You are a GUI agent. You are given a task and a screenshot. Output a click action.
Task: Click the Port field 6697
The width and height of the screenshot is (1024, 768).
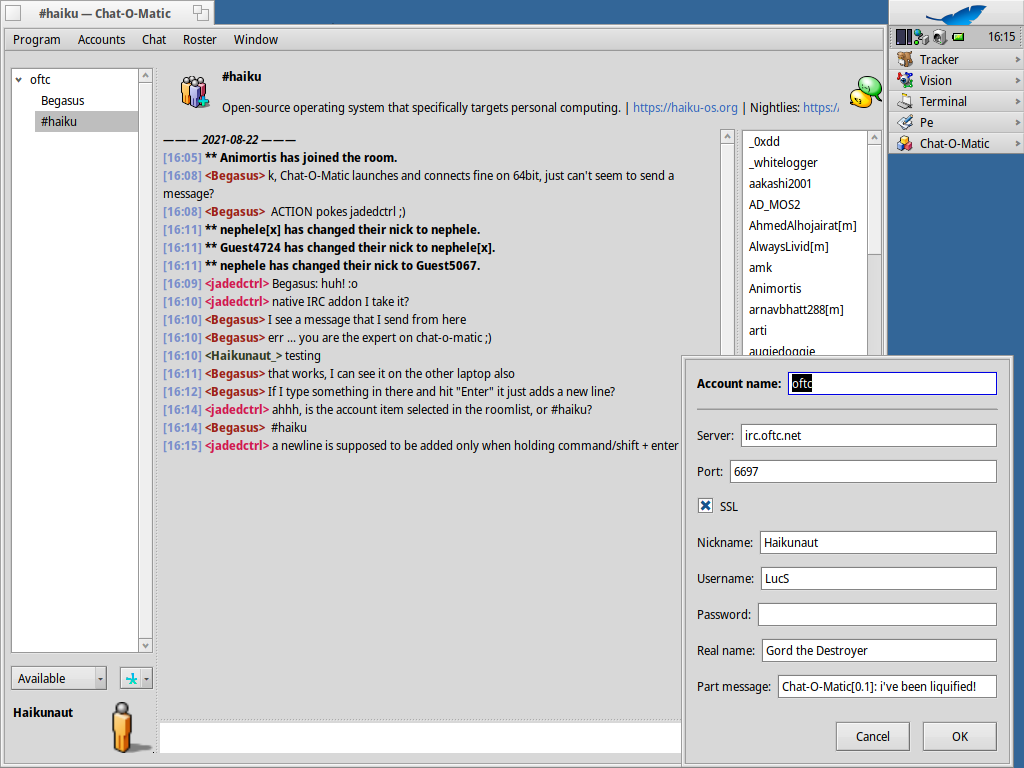click(863, 472)
